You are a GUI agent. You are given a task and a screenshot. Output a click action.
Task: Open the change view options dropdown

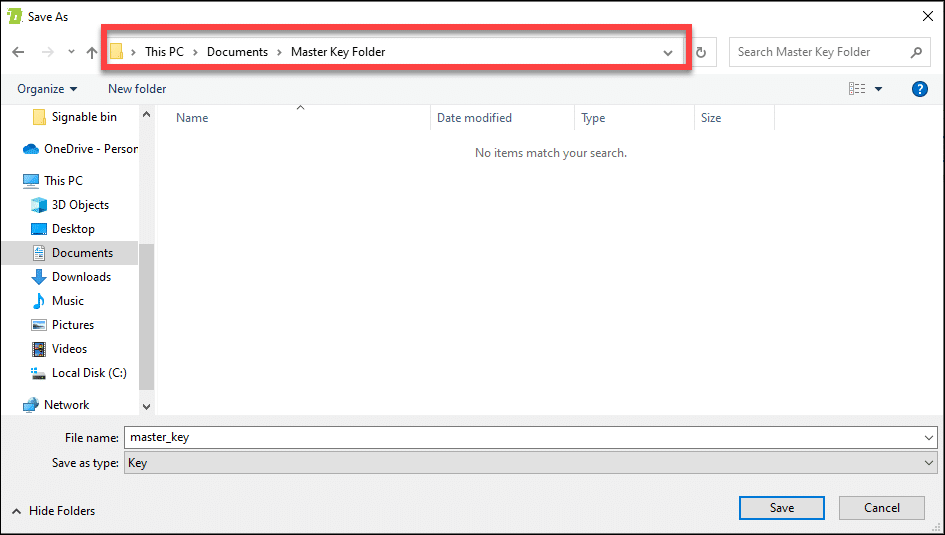coord(878,89)
